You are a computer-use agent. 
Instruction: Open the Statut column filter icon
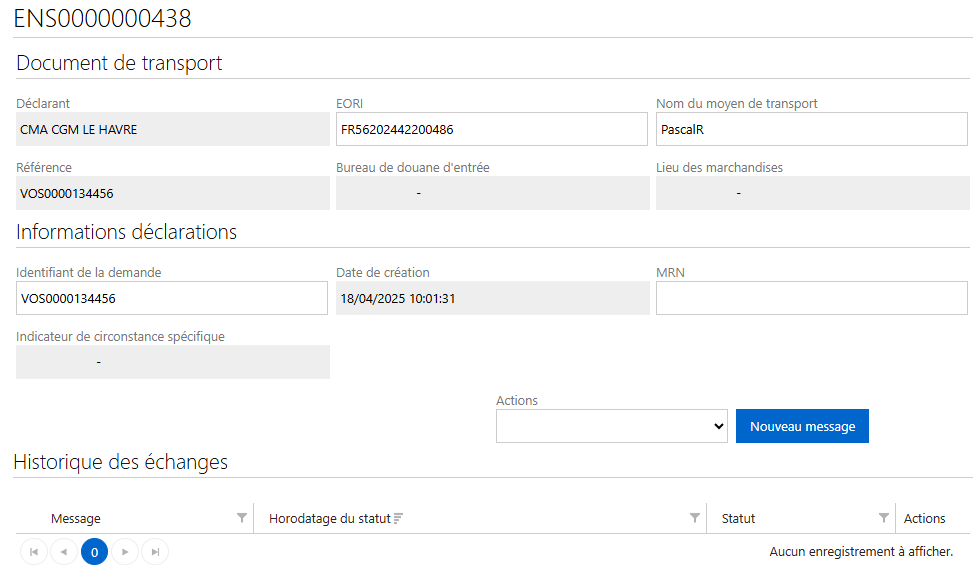[x=884, y=518]
